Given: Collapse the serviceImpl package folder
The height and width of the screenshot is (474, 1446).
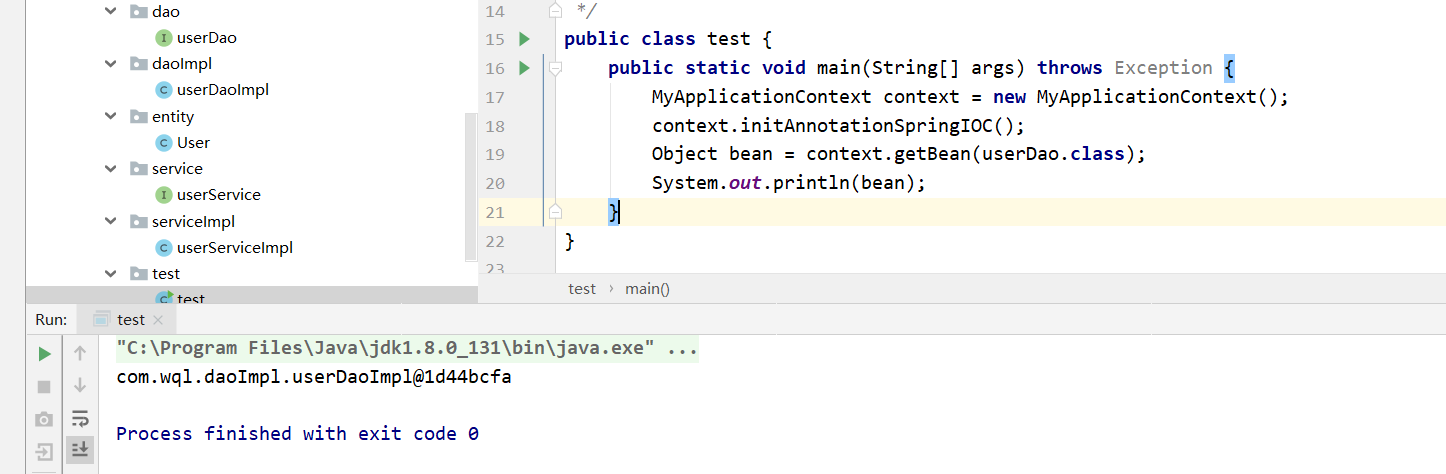Looking at the screenshot, I should coord(111,221).
